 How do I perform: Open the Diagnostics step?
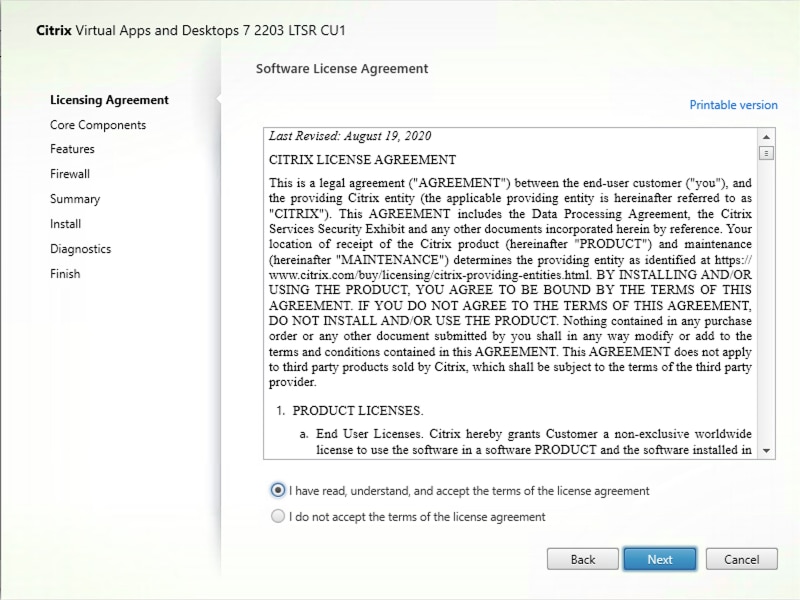[80, 248]
